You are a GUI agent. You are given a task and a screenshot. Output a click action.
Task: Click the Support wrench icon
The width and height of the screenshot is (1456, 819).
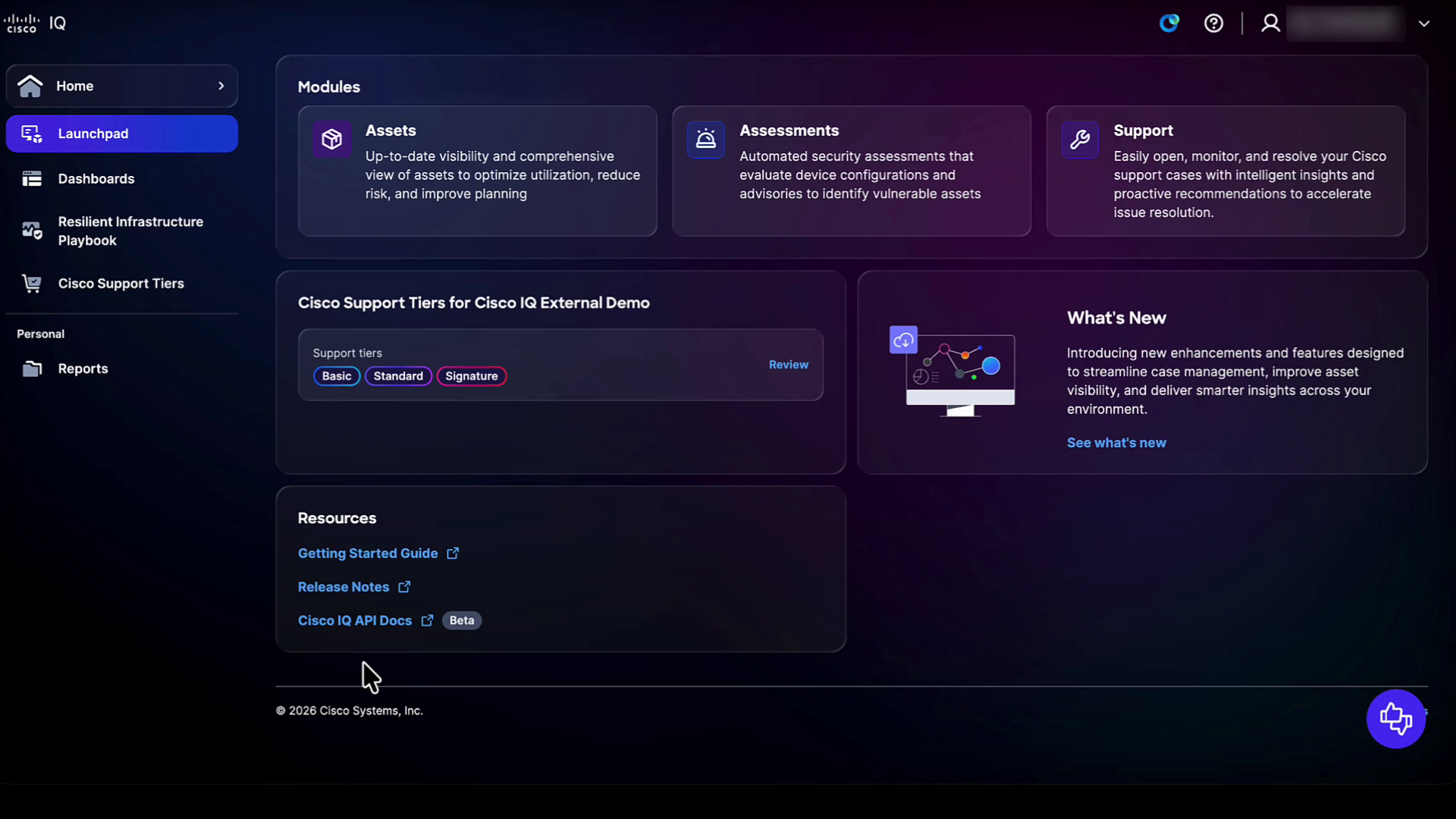pos(1080,140)
